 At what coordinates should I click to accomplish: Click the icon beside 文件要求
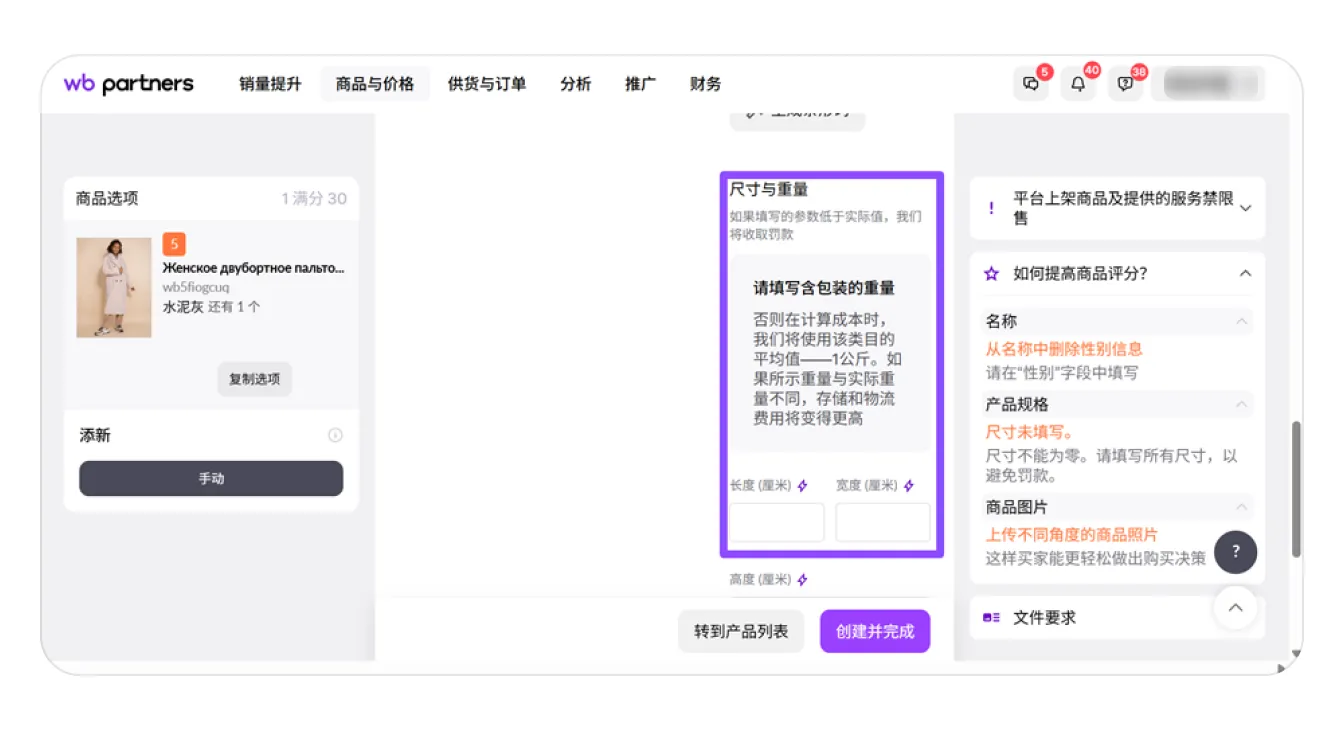[x=991, y=618]
